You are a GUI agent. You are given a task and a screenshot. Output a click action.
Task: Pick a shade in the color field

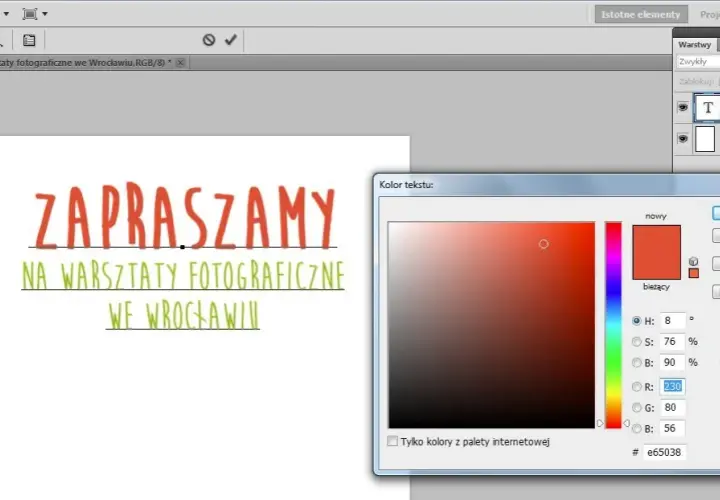(x=491, y=325)
